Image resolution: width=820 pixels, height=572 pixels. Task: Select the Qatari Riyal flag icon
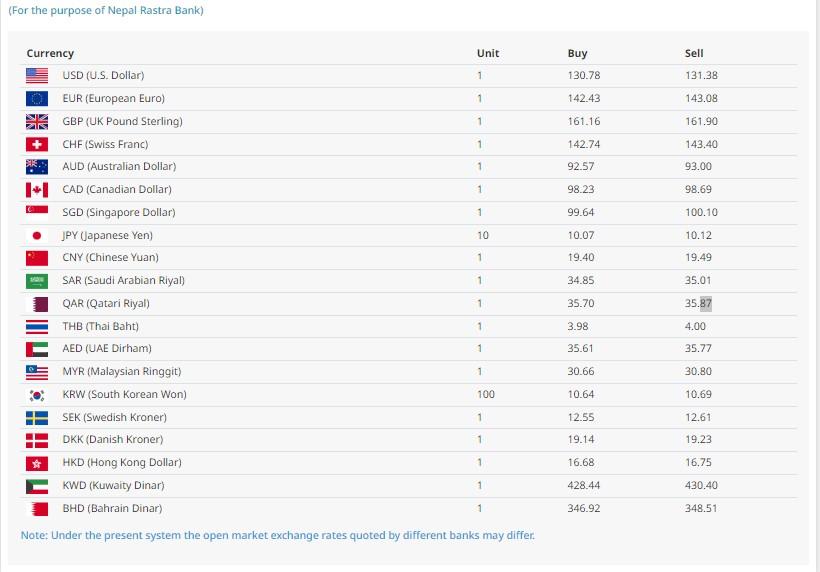(37, 303)
